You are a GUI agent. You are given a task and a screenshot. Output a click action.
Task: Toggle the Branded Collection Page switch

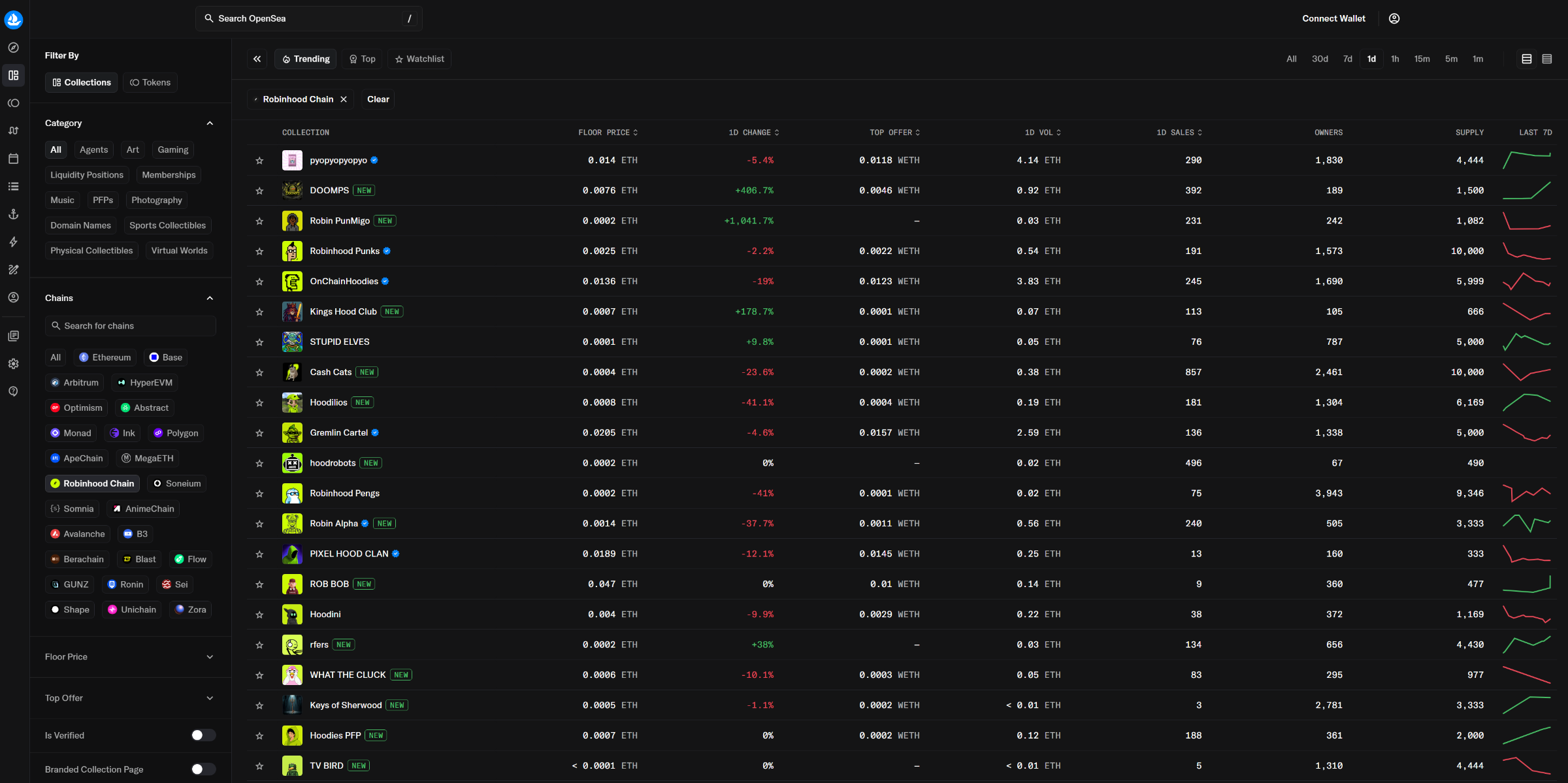point(203,769)
